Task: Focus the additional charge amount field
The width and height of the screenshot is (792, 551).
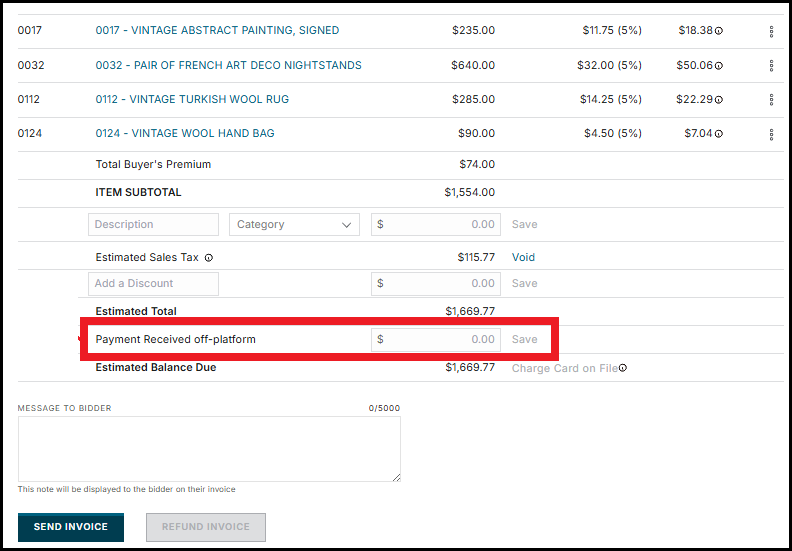Action: point(436,224)
